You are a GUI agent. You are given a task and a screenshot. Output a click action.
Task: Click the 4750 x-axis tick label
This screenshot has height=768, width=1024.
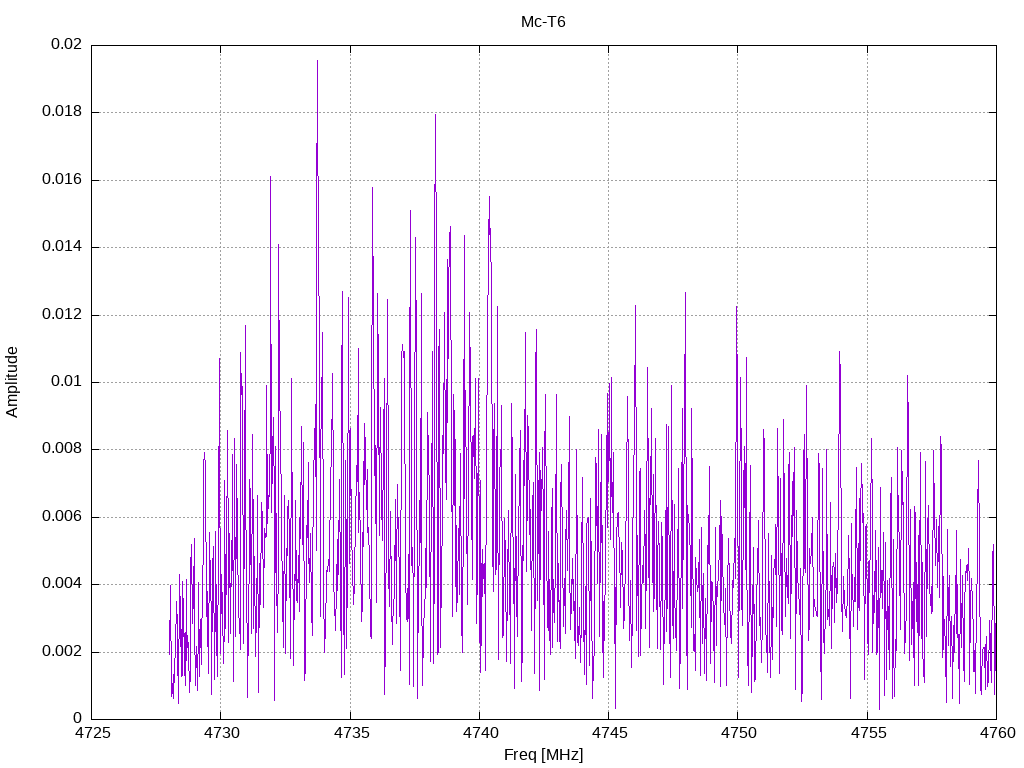pyautogui.click(x=739, y=733)
